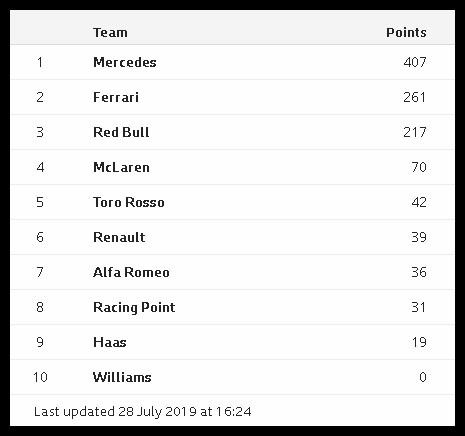Screen dimensions: 465x436
Task: Select the Red Bull team row
Action: (232, 132)
